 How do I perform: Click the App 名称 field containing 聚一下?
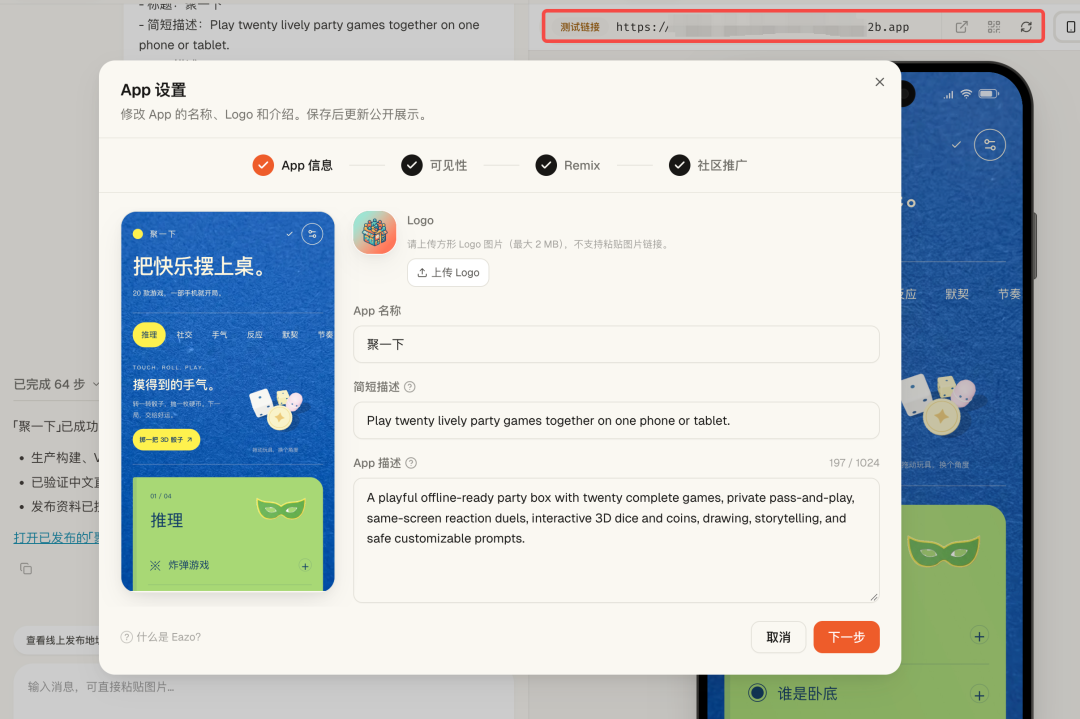point(616,344)
